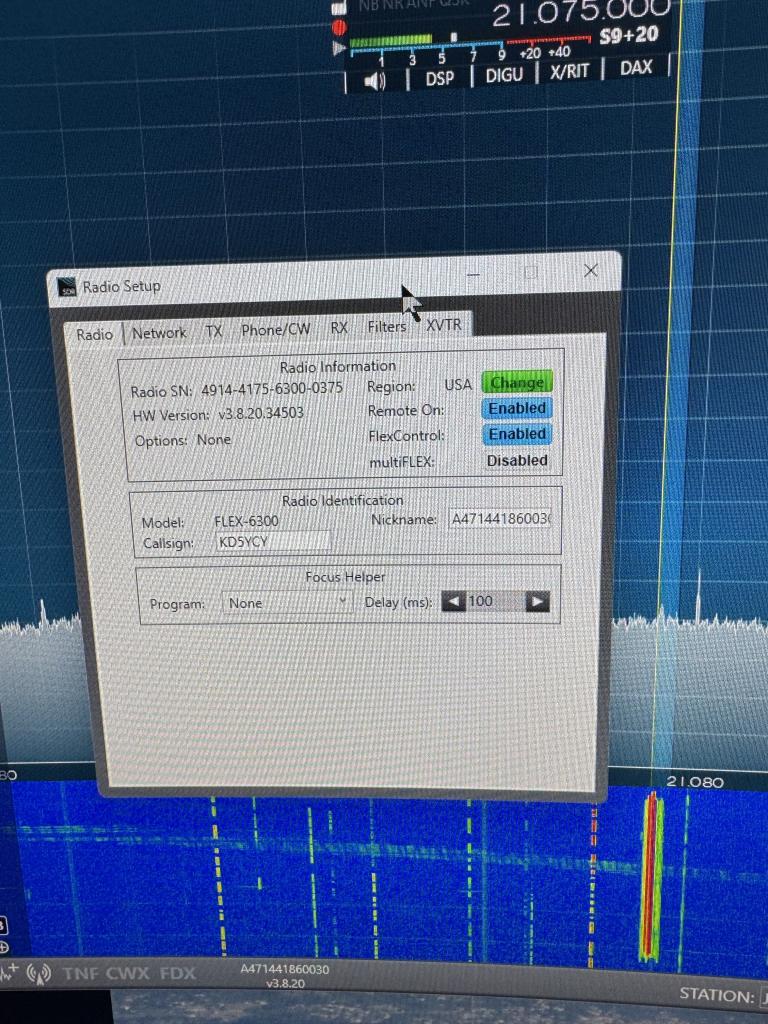Toggle Remote On Enabled button

[517, 408]
